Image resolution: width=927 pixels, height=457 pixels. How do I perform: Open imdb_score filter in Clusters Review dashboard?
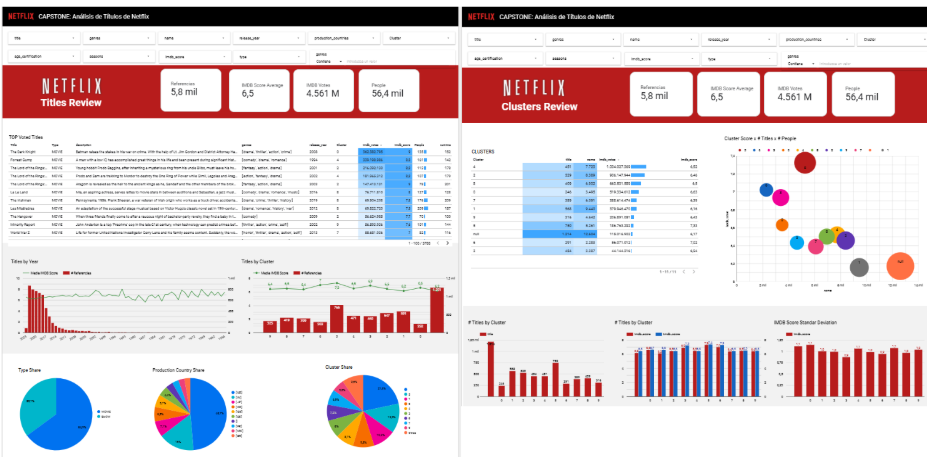661,59
